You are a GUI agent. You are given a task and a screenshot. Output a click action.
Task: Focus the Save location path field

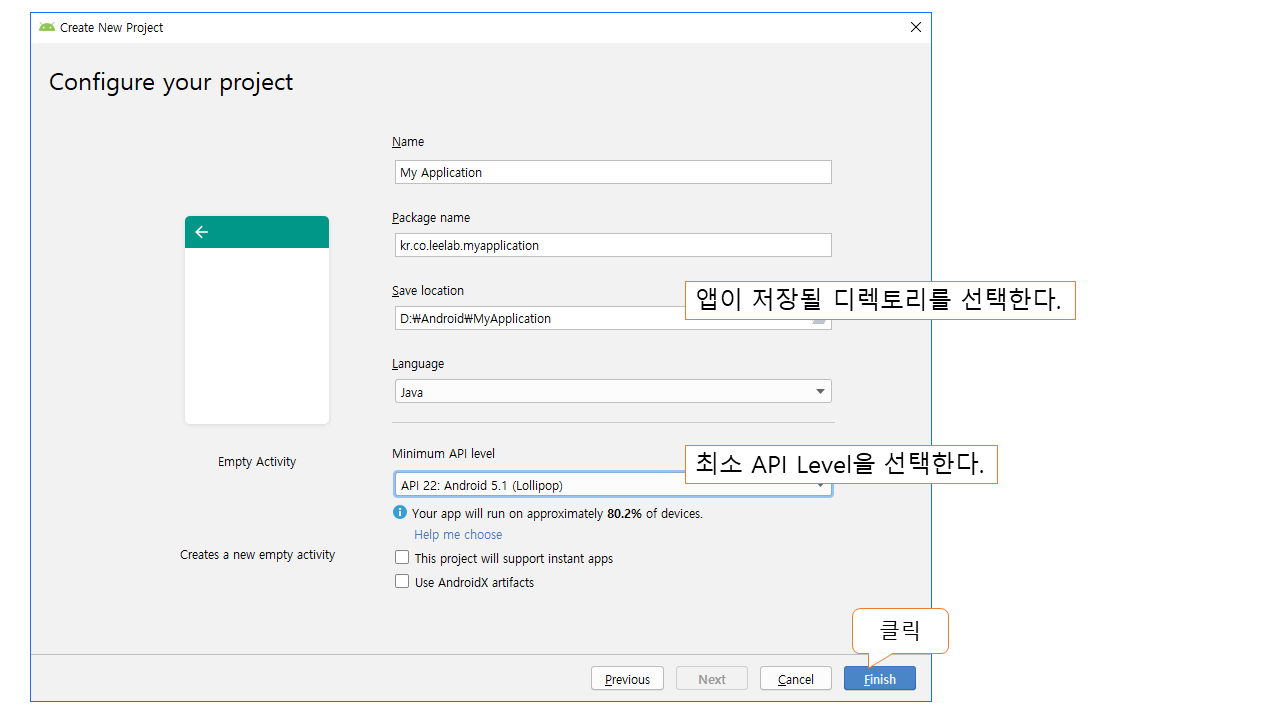pyautogui.click(x=540, y=318)
